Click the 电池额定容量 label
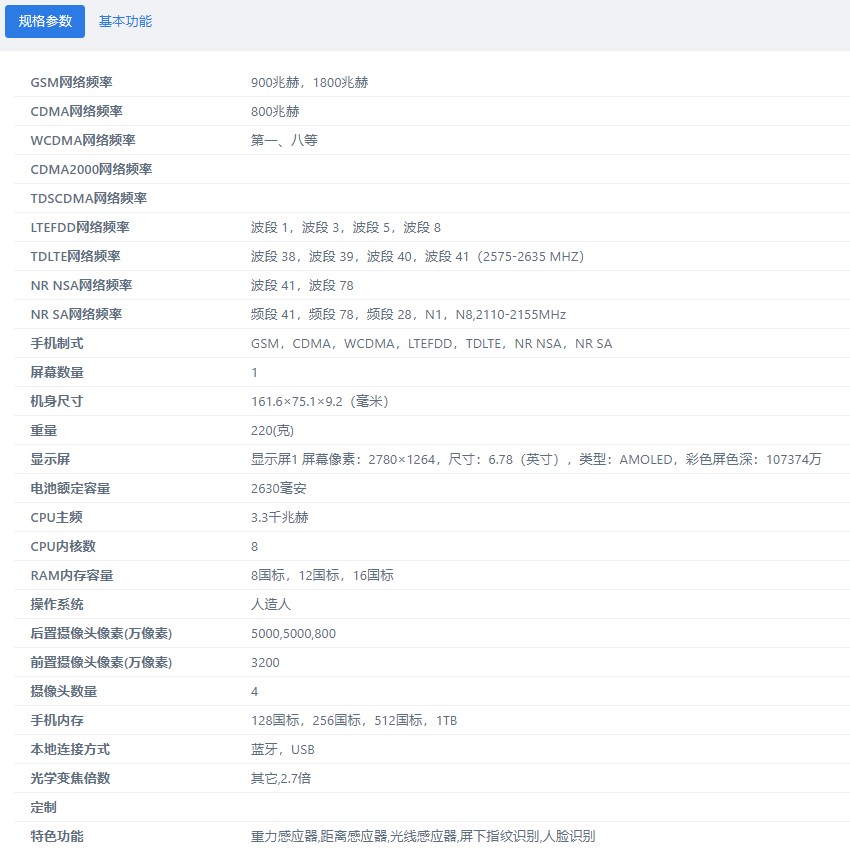850x866 pixels. click(x=70, y=488)
